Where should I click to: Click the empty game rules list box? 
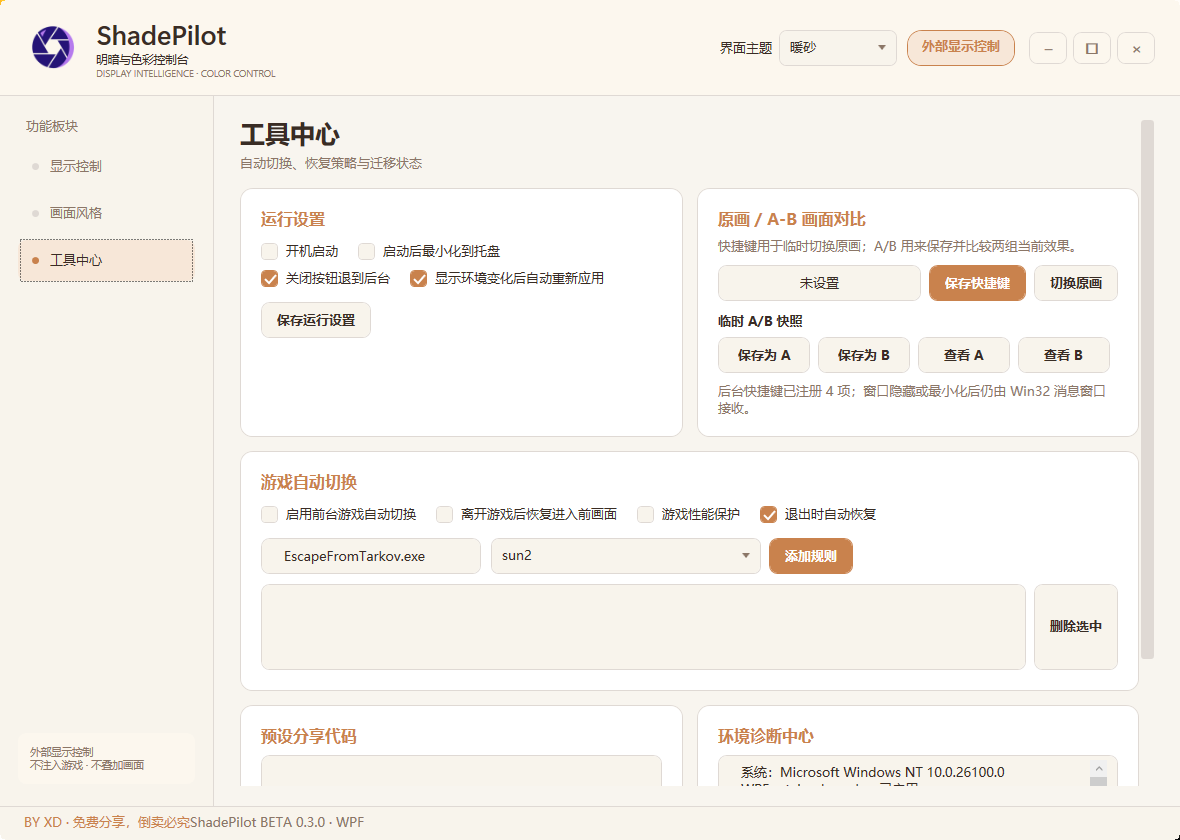click(x=643, y=626)
